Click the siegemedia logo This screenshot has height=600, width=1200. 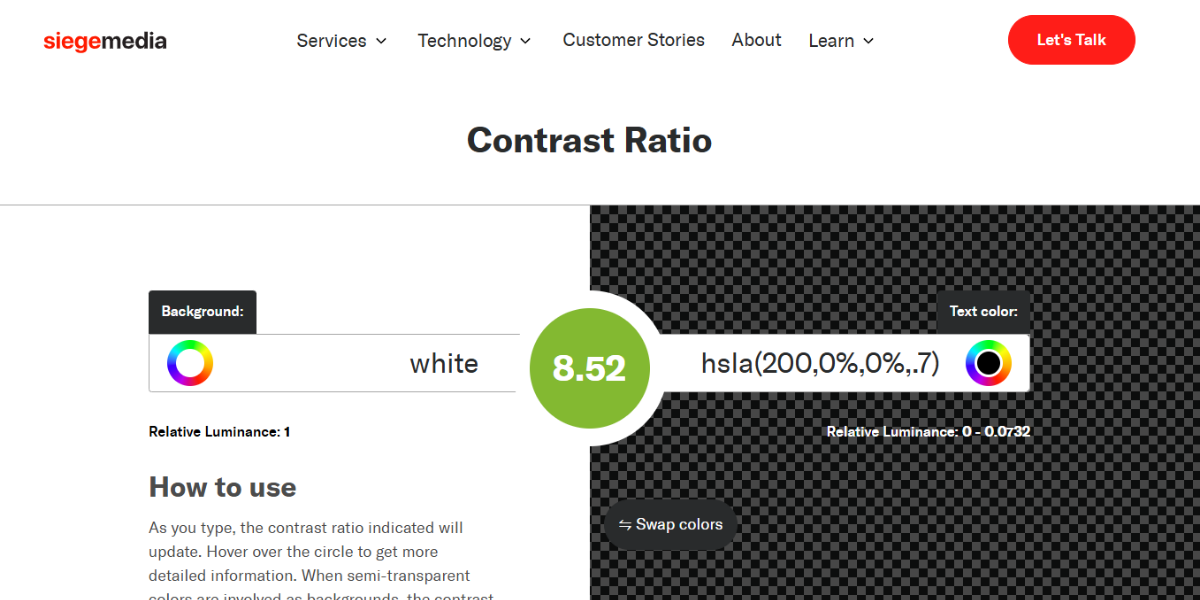[x=104, y=41]
